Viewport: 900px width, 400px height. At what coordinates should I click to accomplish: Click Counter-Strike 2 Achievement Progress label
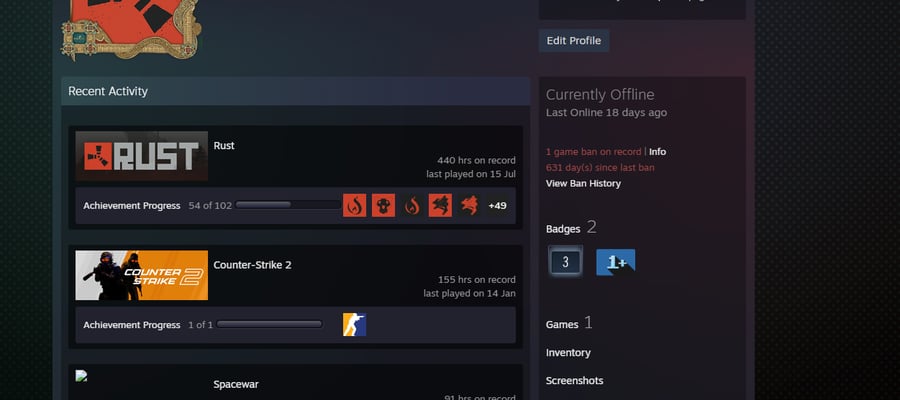click(x=131, y=325)
